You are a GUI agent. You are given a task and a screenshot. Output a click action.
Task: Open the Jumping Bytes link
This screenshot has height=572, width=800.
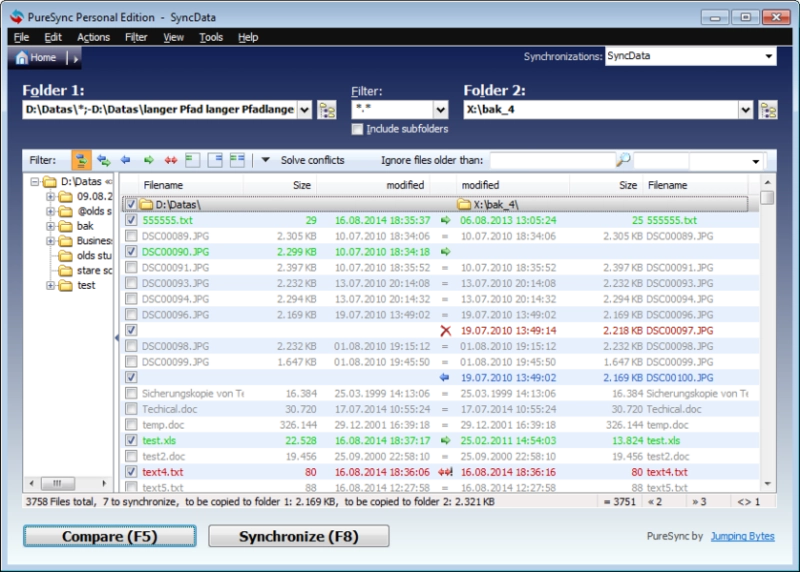point(742,536)
